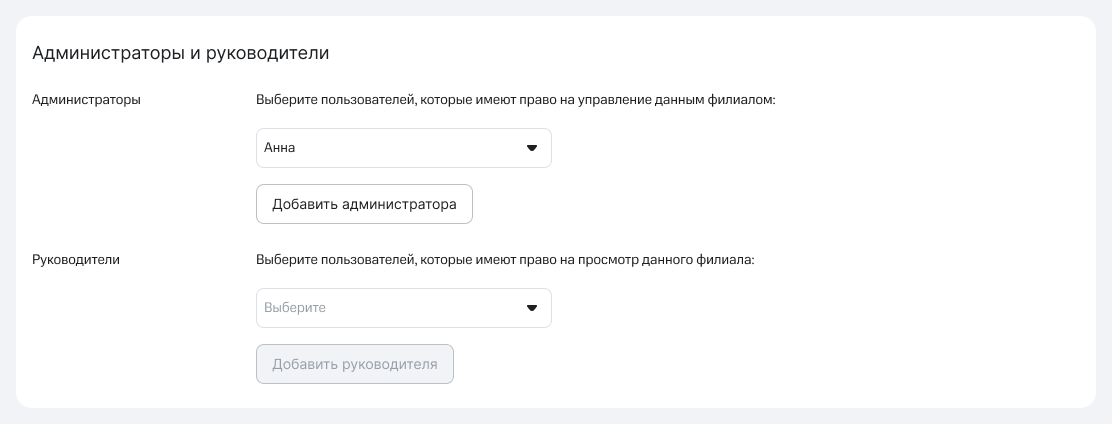Click the word "руководители" in the section heading

point(267,53)
